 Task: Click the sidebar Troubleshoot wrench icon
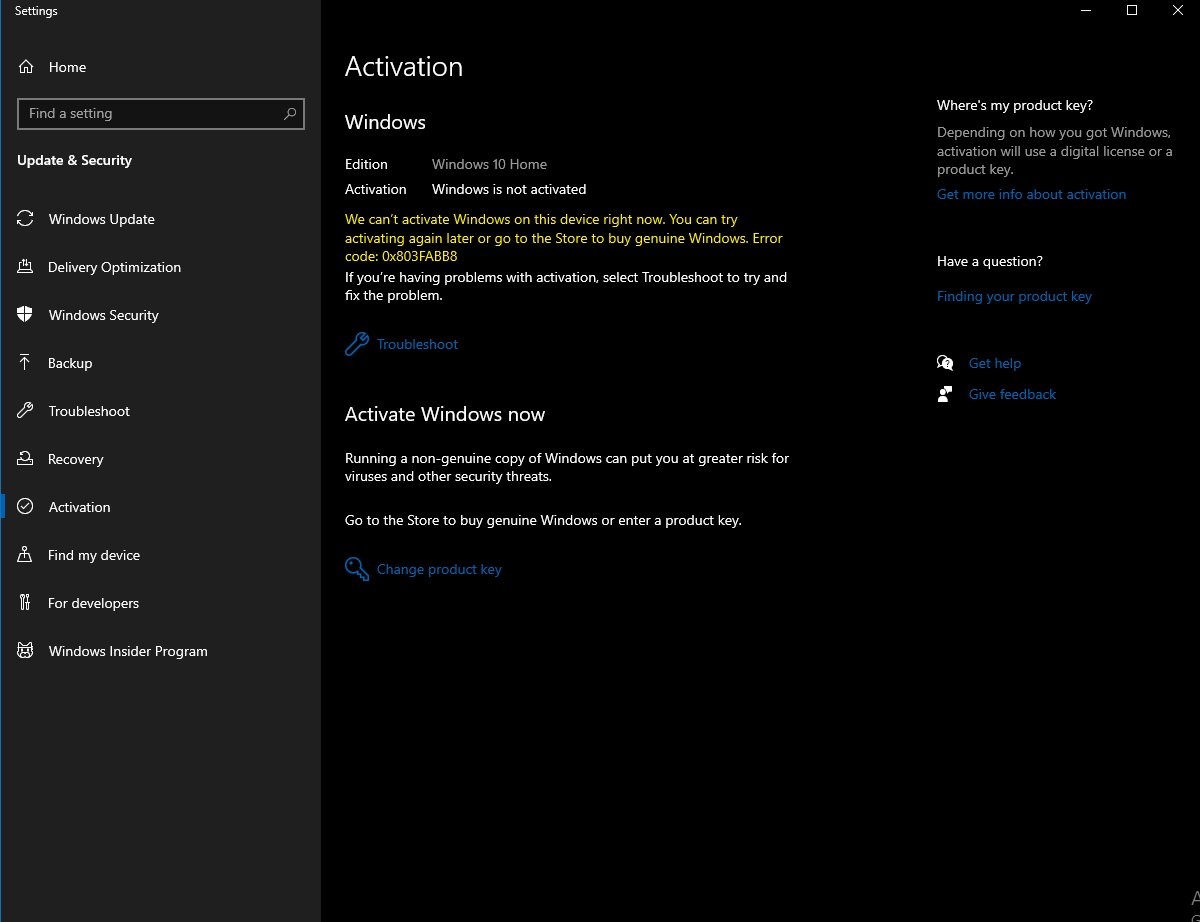pos(26,411)
